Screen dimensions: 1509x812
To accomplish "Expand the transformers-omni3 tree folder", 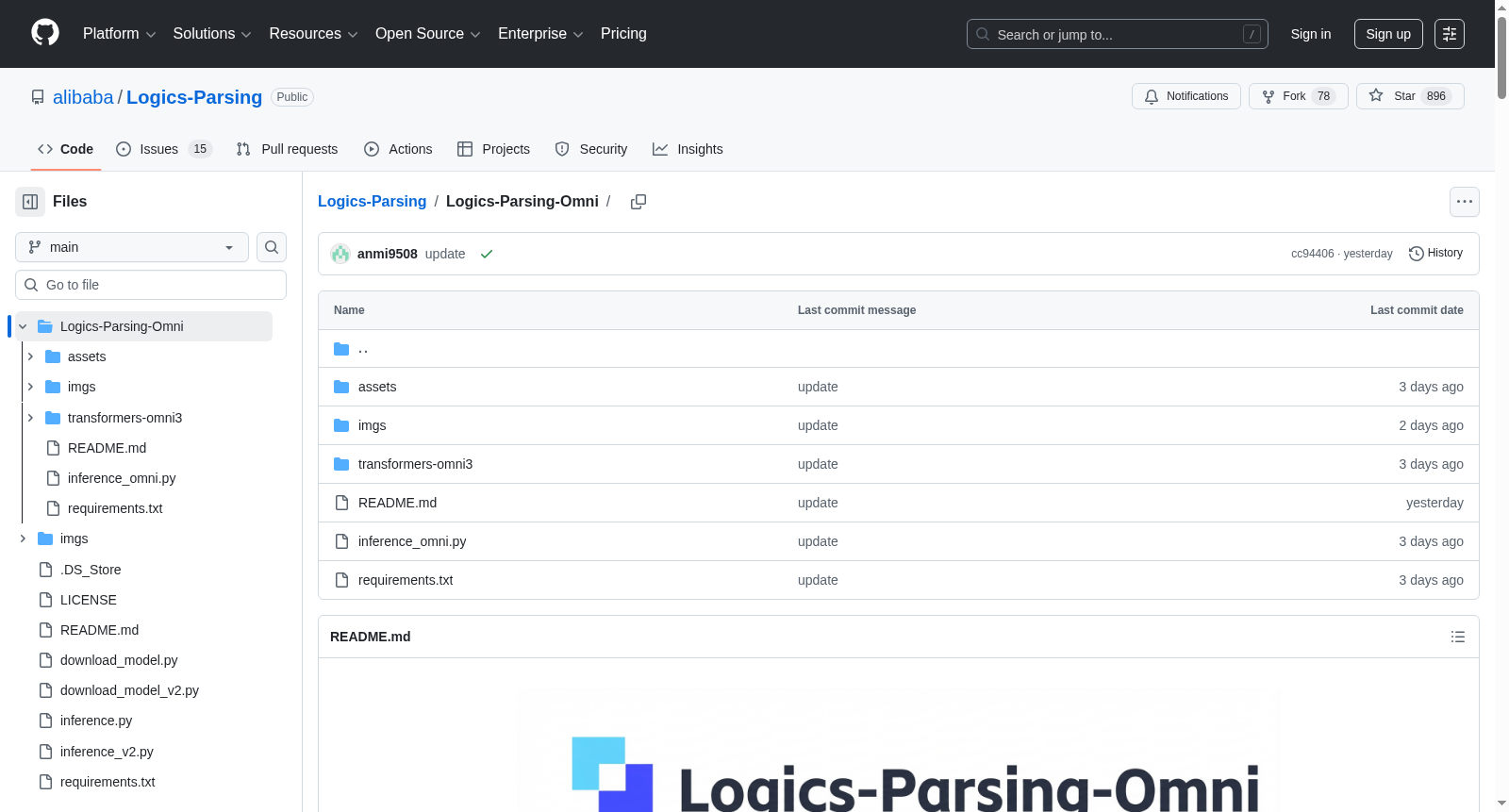I will pyautogui.click(x=30, y=418).
